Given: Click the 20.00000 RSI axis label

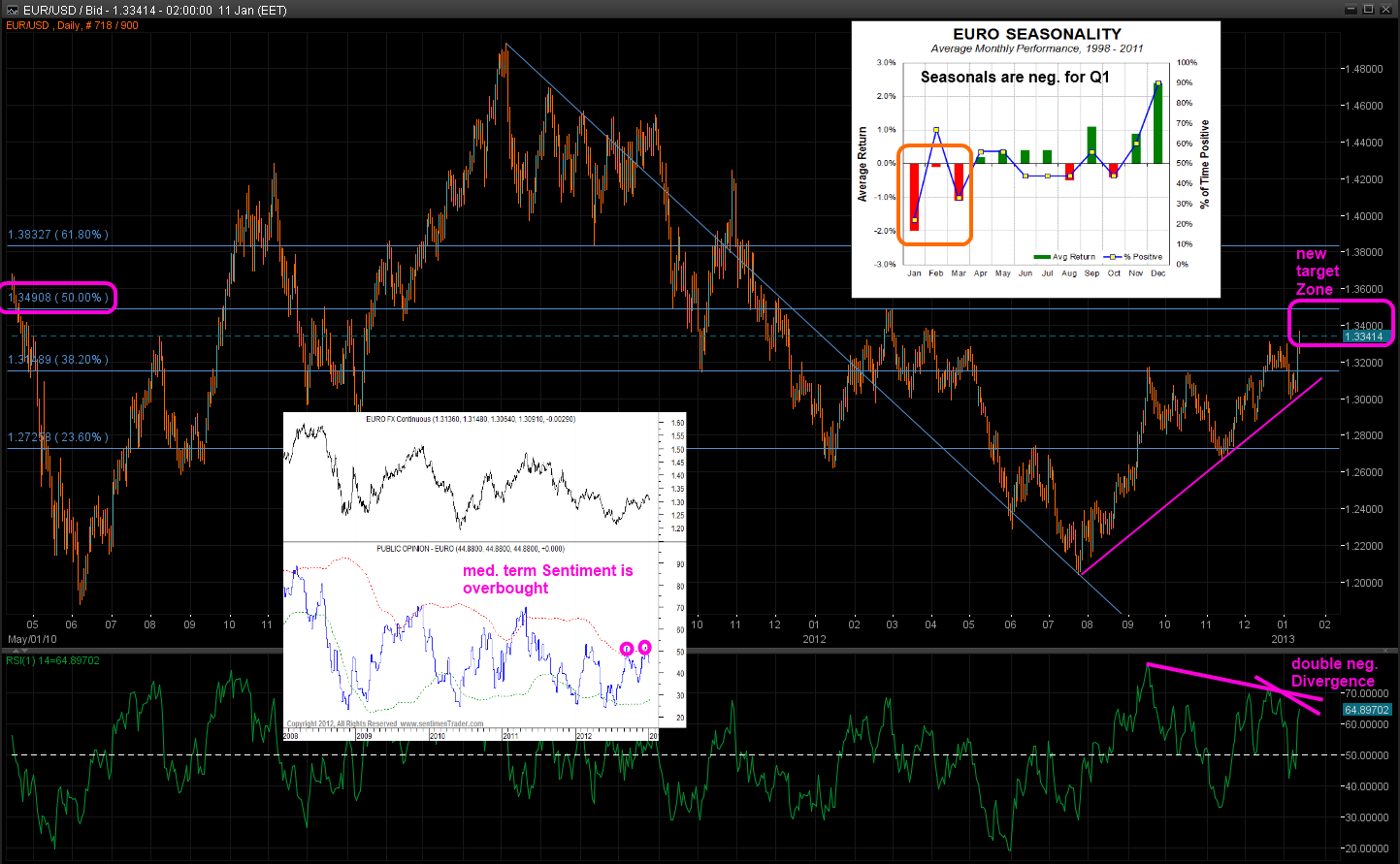Looking at the screenshot, I should coord(1366,849).
